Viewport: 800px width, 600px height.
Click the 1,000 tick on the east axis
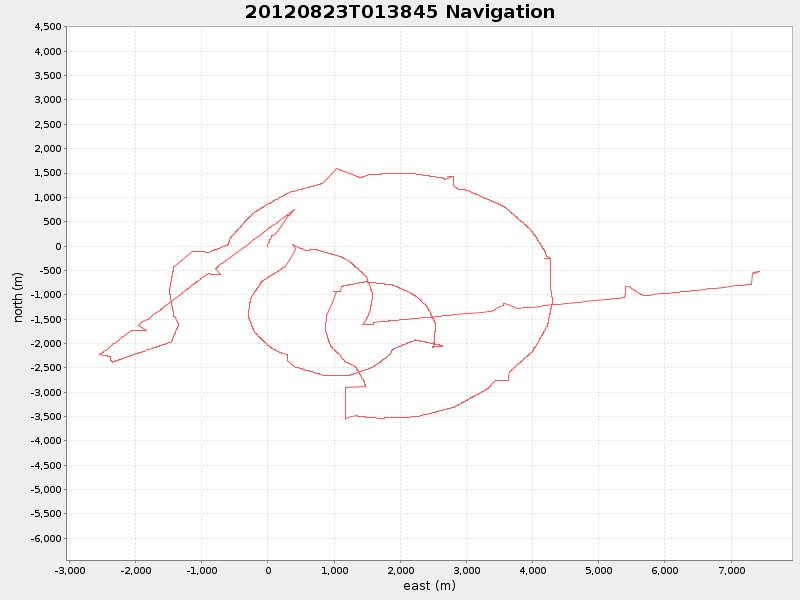click(332, 572)
